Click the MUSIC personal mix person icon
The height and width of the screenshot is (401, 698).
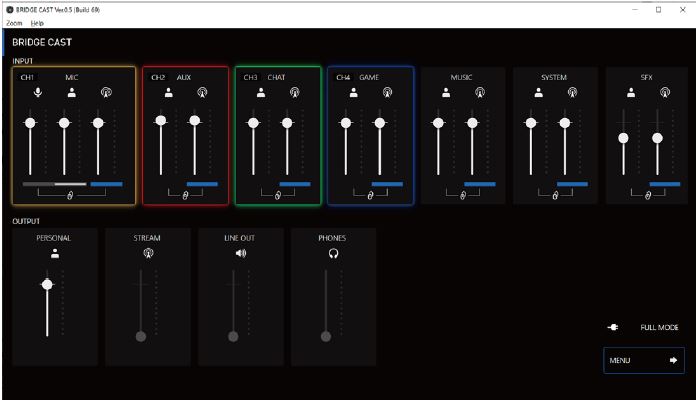[446, 92]
